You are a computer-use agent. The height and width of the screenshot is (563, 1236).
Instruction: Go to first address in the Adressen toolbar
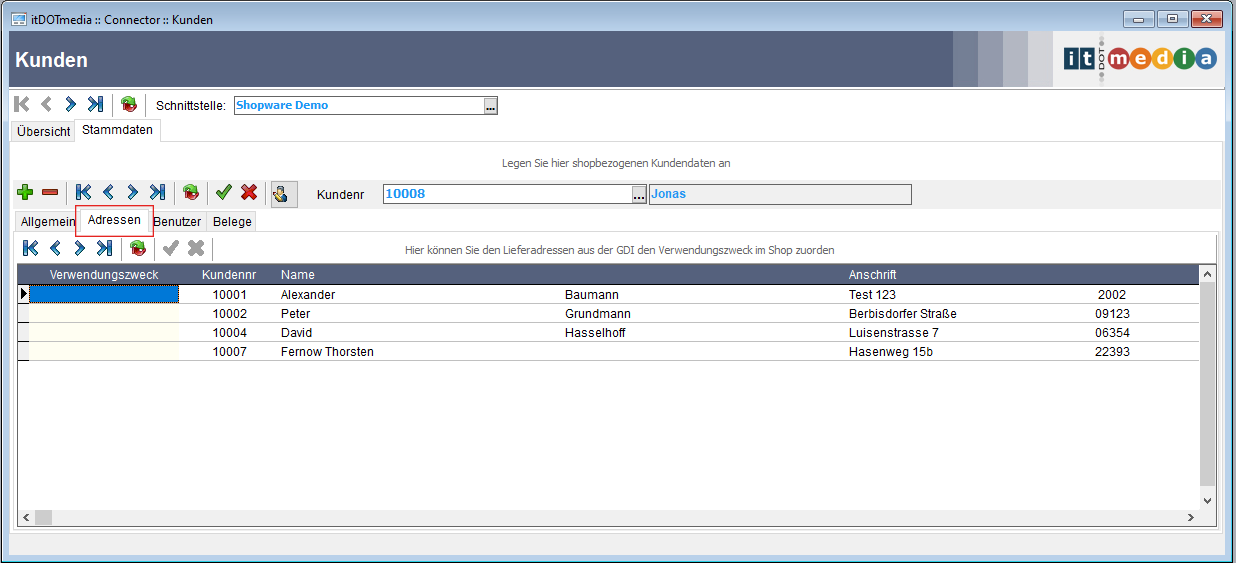coord(31,248)
